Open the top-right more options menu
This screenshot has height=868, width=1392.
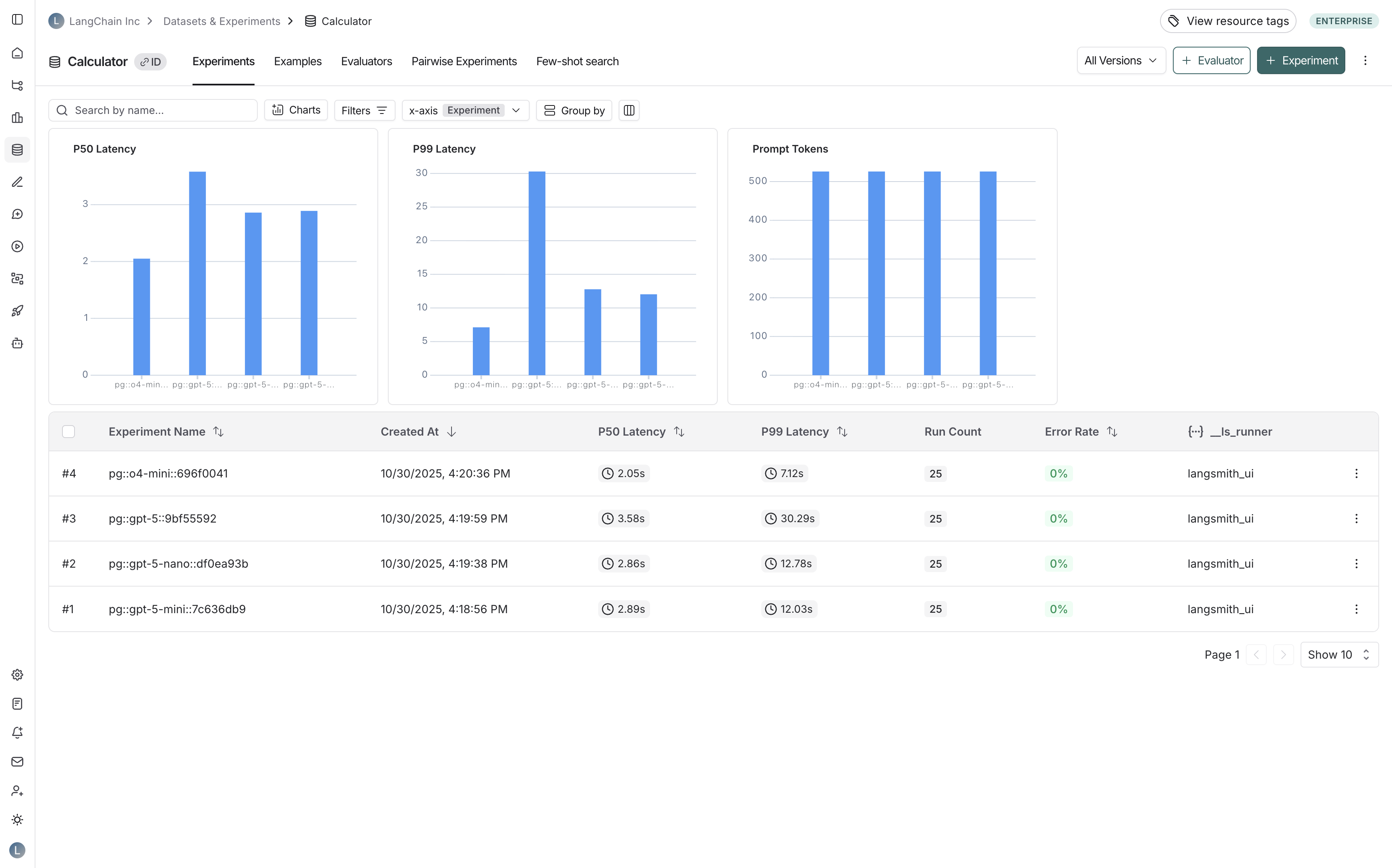tap(1365, 61)
